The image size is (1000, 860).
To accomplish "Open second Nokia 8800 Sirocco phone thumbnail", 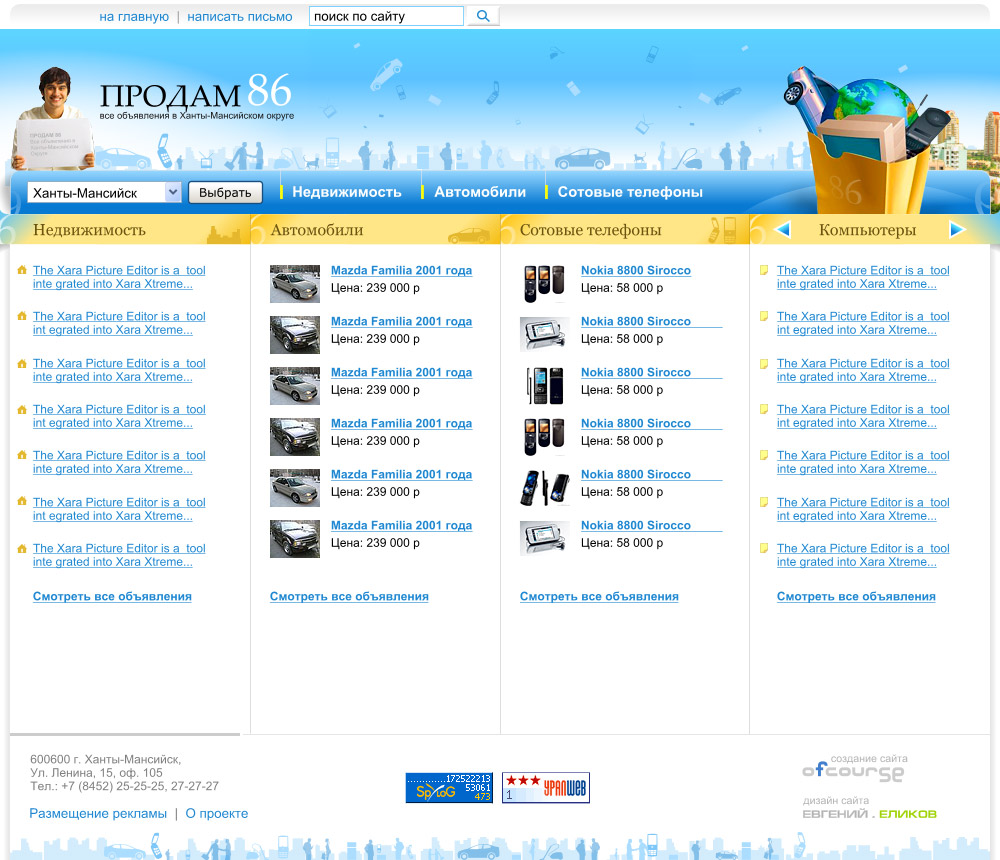I will coord(544,335).
